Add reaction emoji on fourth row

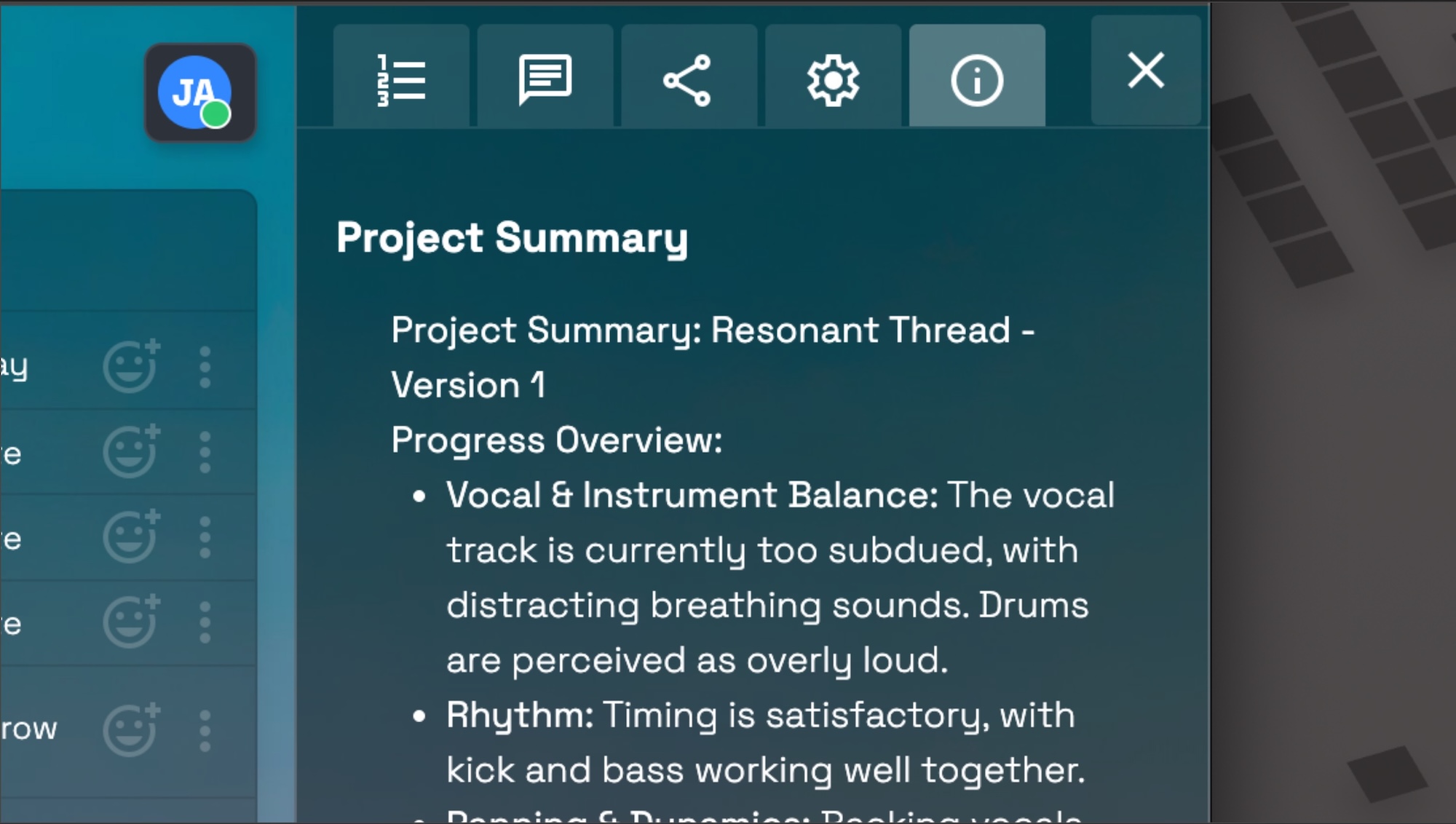[132, 622]
